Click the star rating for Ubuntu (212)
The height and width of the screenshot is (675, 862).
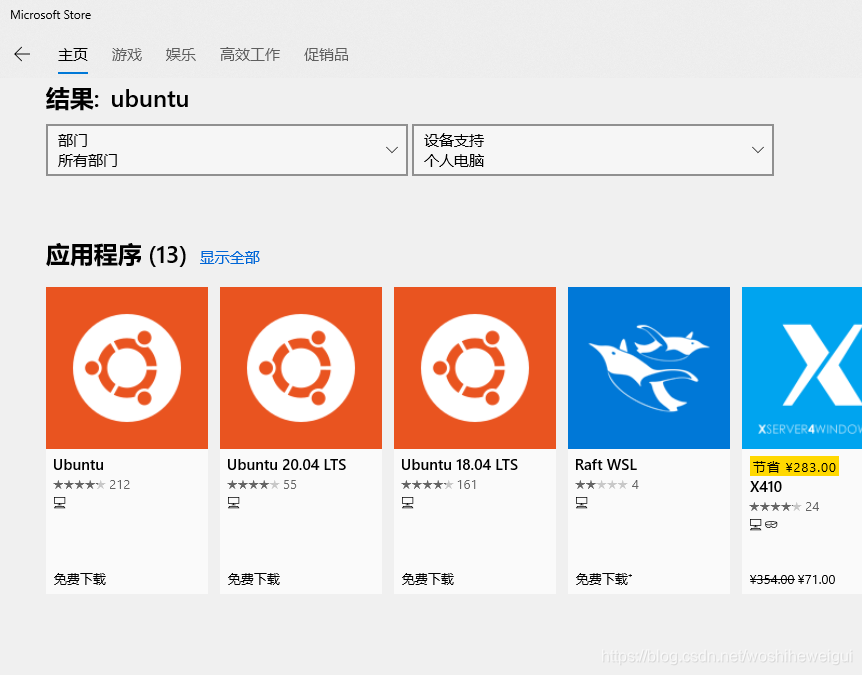point(79,485)
